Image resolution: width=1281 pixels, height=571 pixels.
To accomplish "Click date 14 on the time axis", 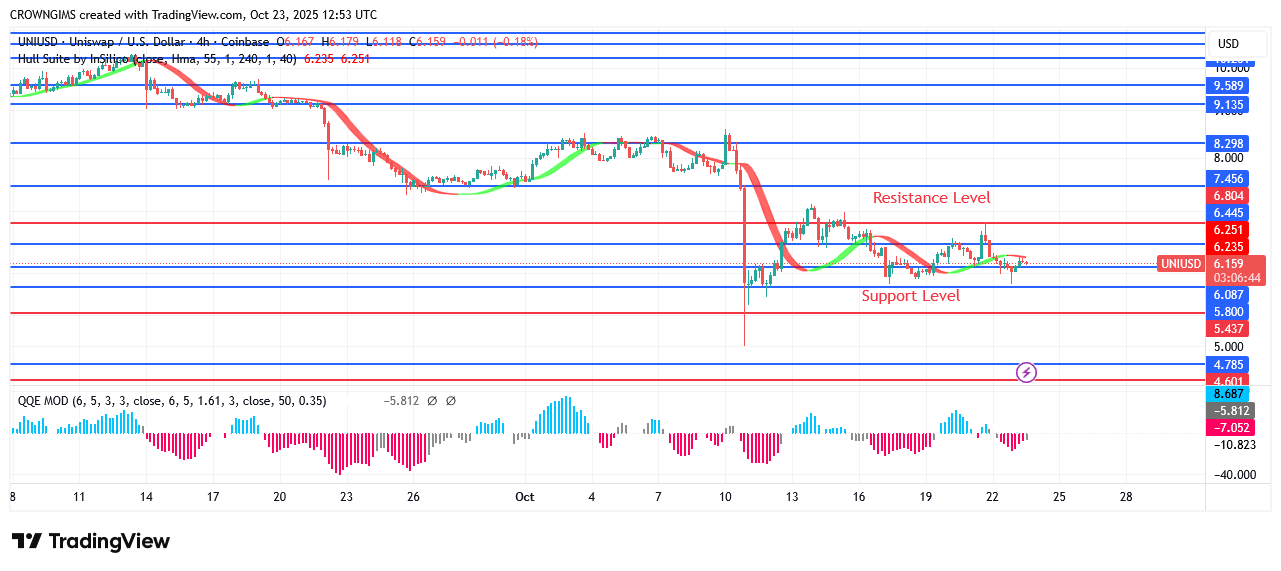I will (146, 496).
